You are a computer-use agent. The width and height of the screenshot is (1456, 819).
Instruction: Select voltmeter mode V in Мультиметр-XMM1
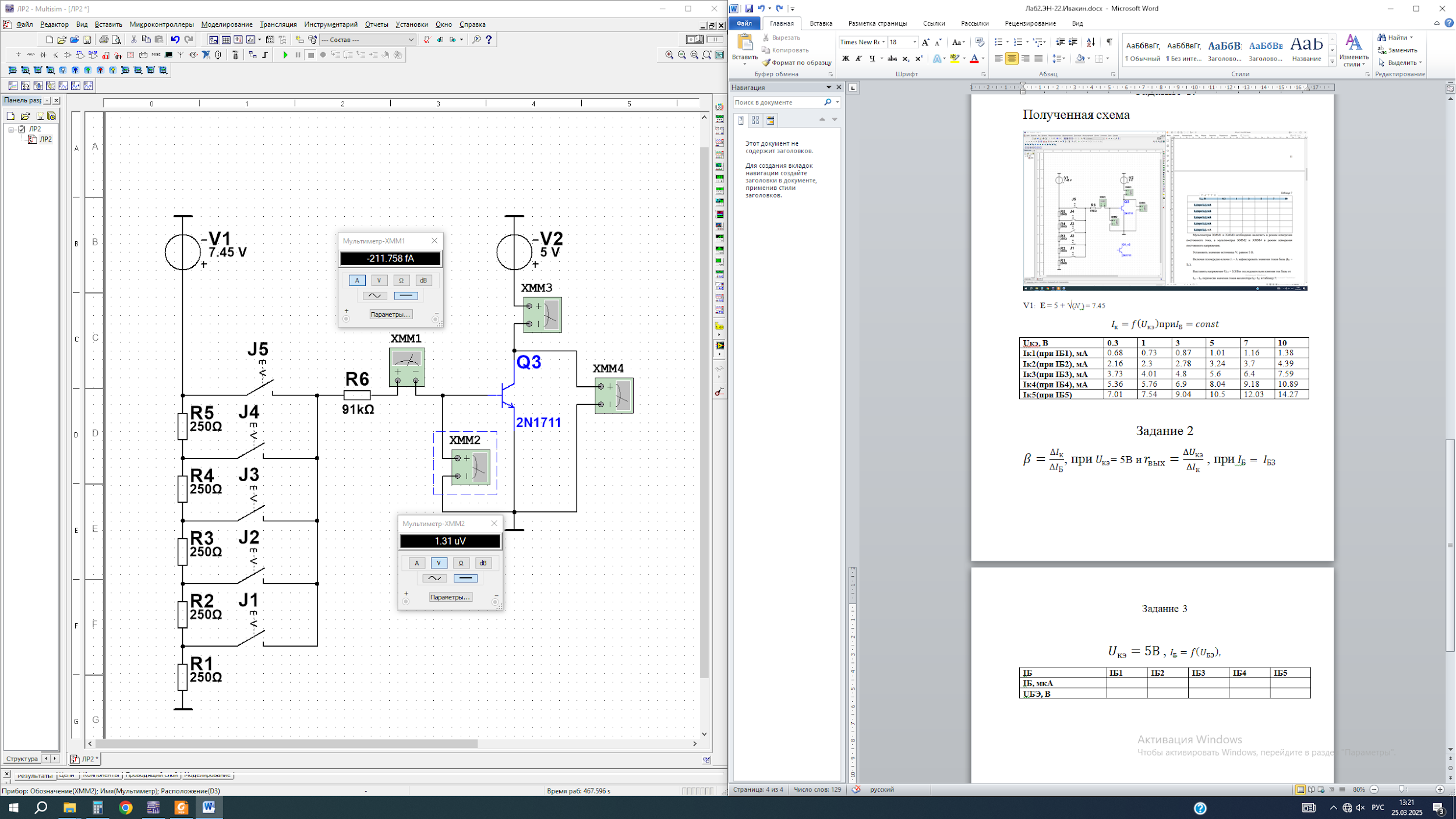(379, 280)
